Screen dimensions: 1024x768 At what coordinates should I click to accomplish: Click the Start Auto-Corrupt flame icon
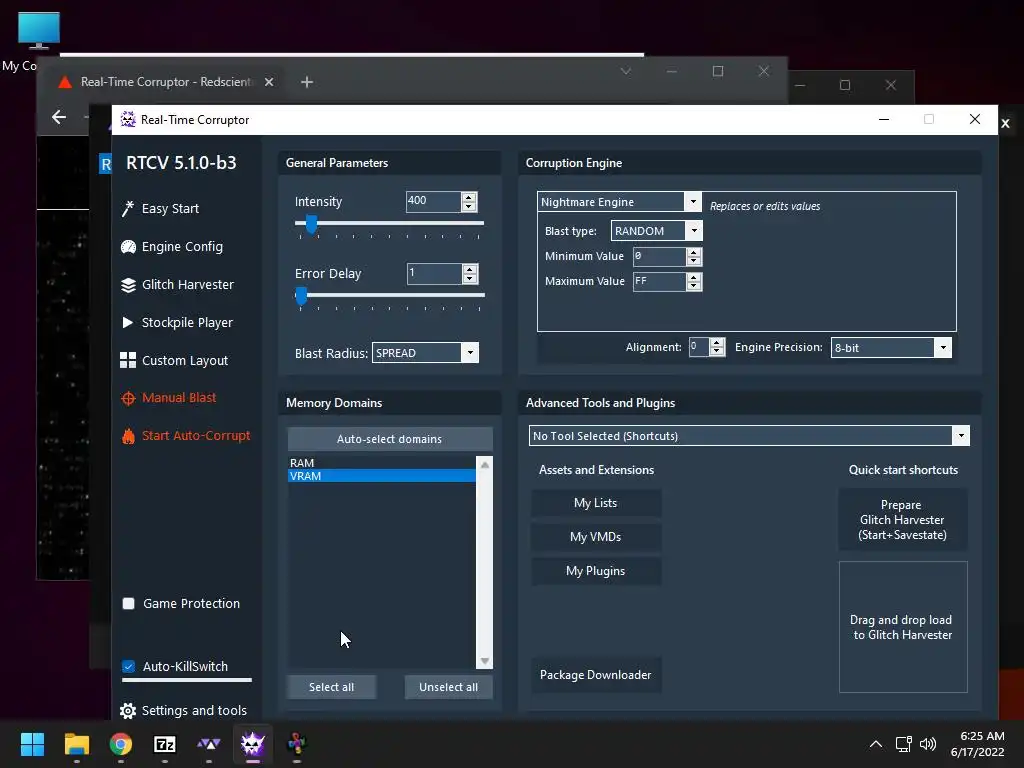[x=128, y=436]
